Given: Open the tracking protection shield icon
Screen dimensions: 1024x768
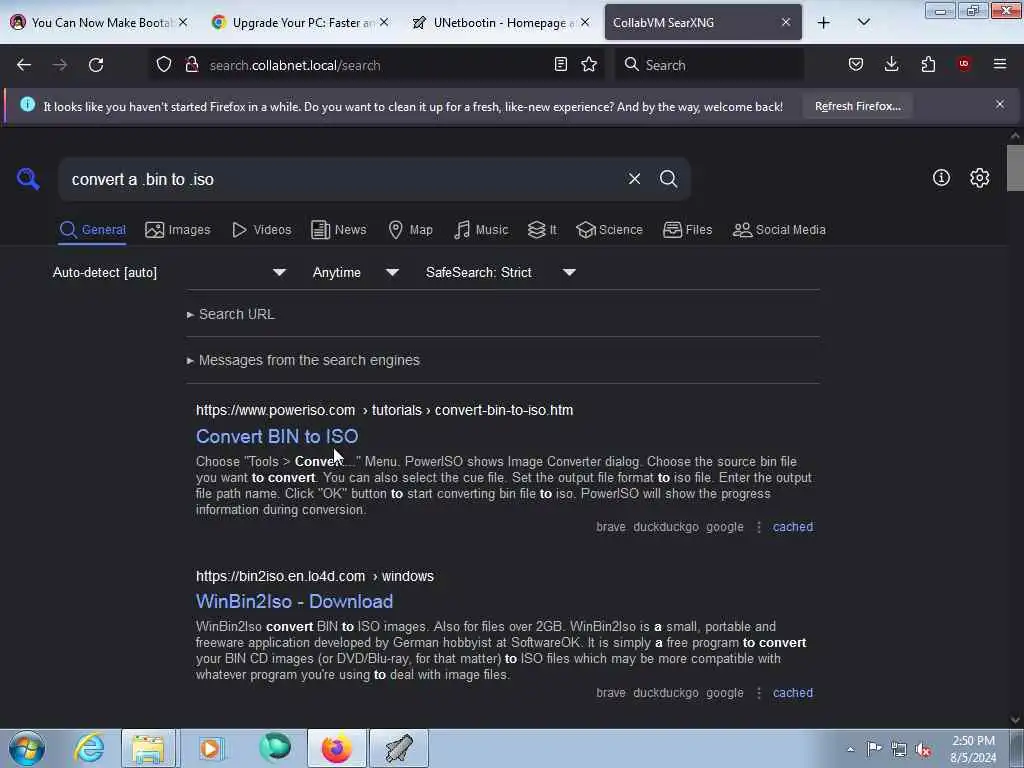Looking at the screenshot, I should tap(164, 65).
